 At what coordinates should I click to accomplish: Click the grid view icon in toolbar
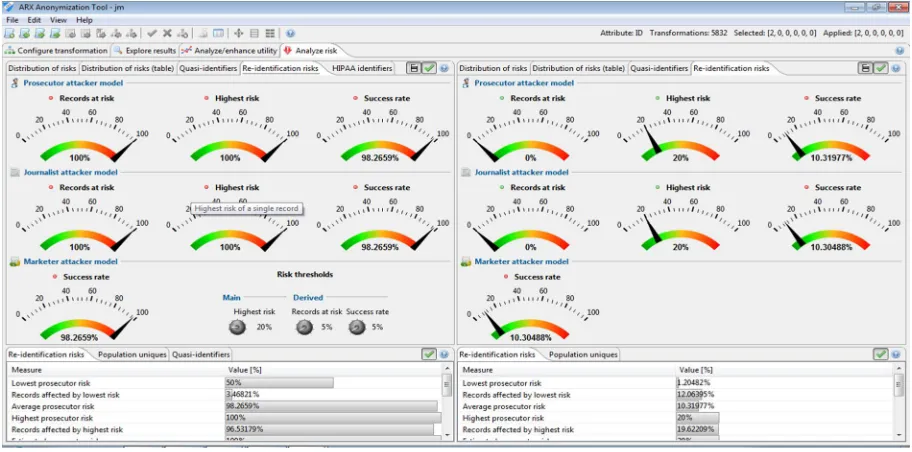270,34
